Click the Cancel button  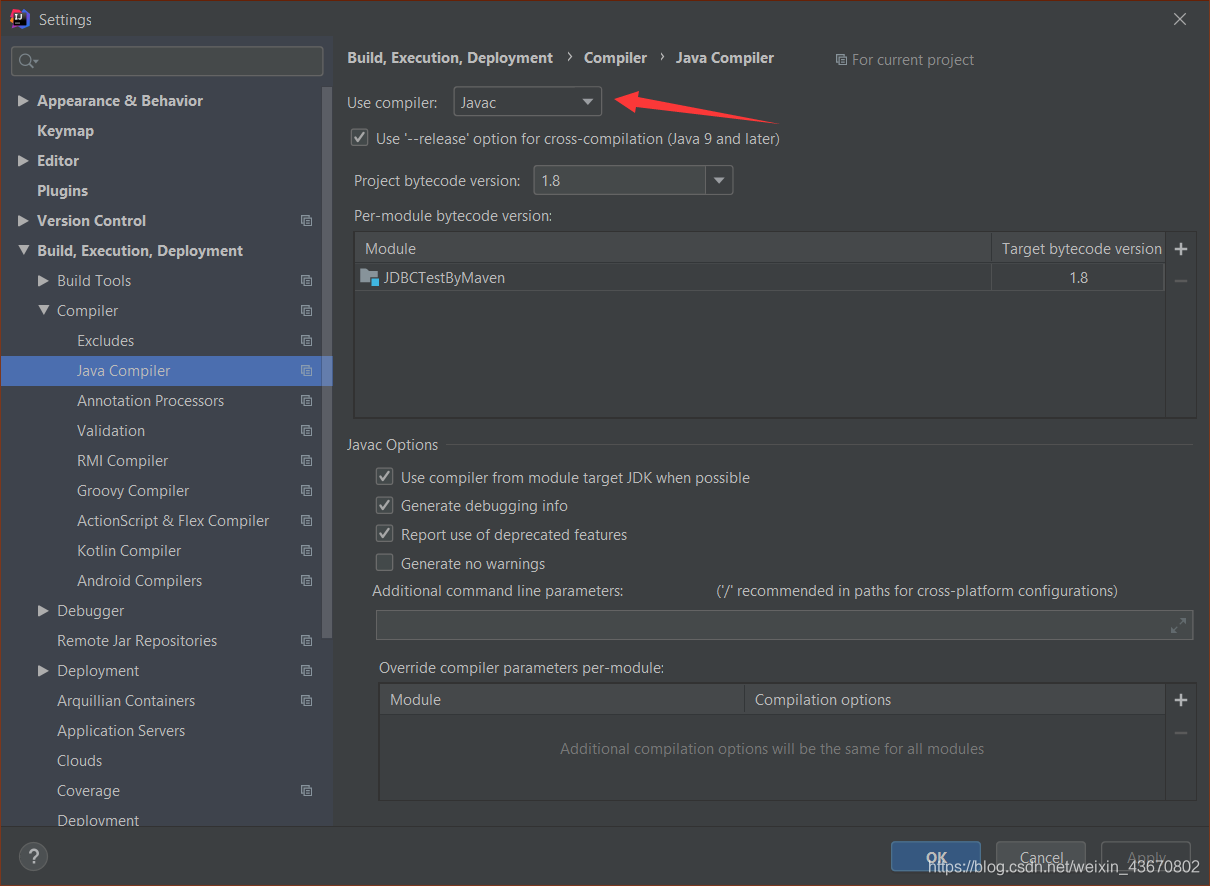(x=1042, y=857)
